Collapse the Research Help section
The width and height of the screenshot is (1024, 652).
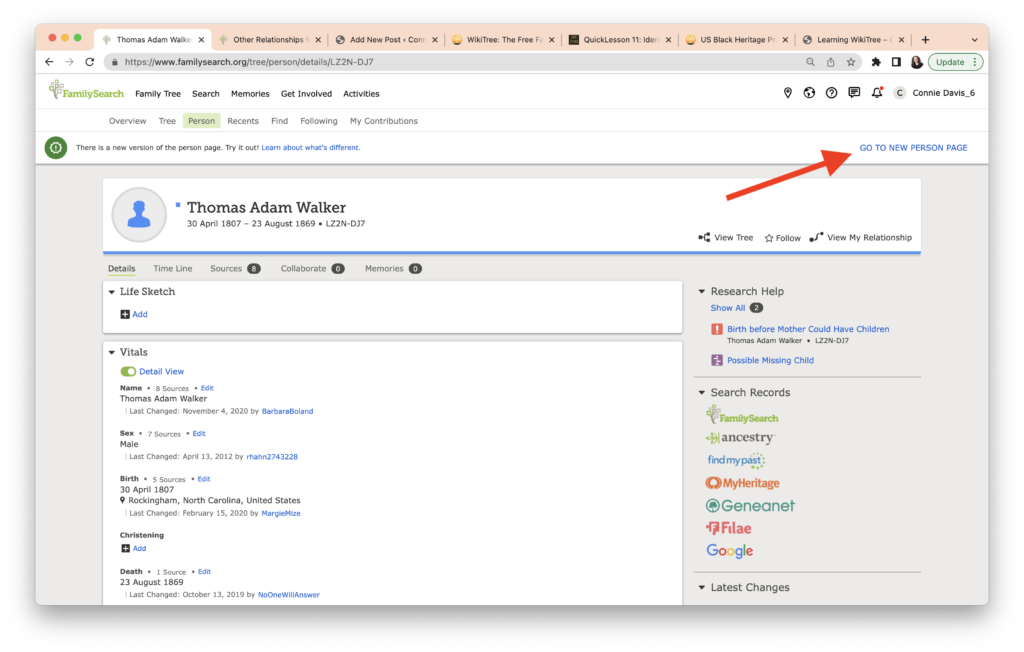(x=702, y=291)
